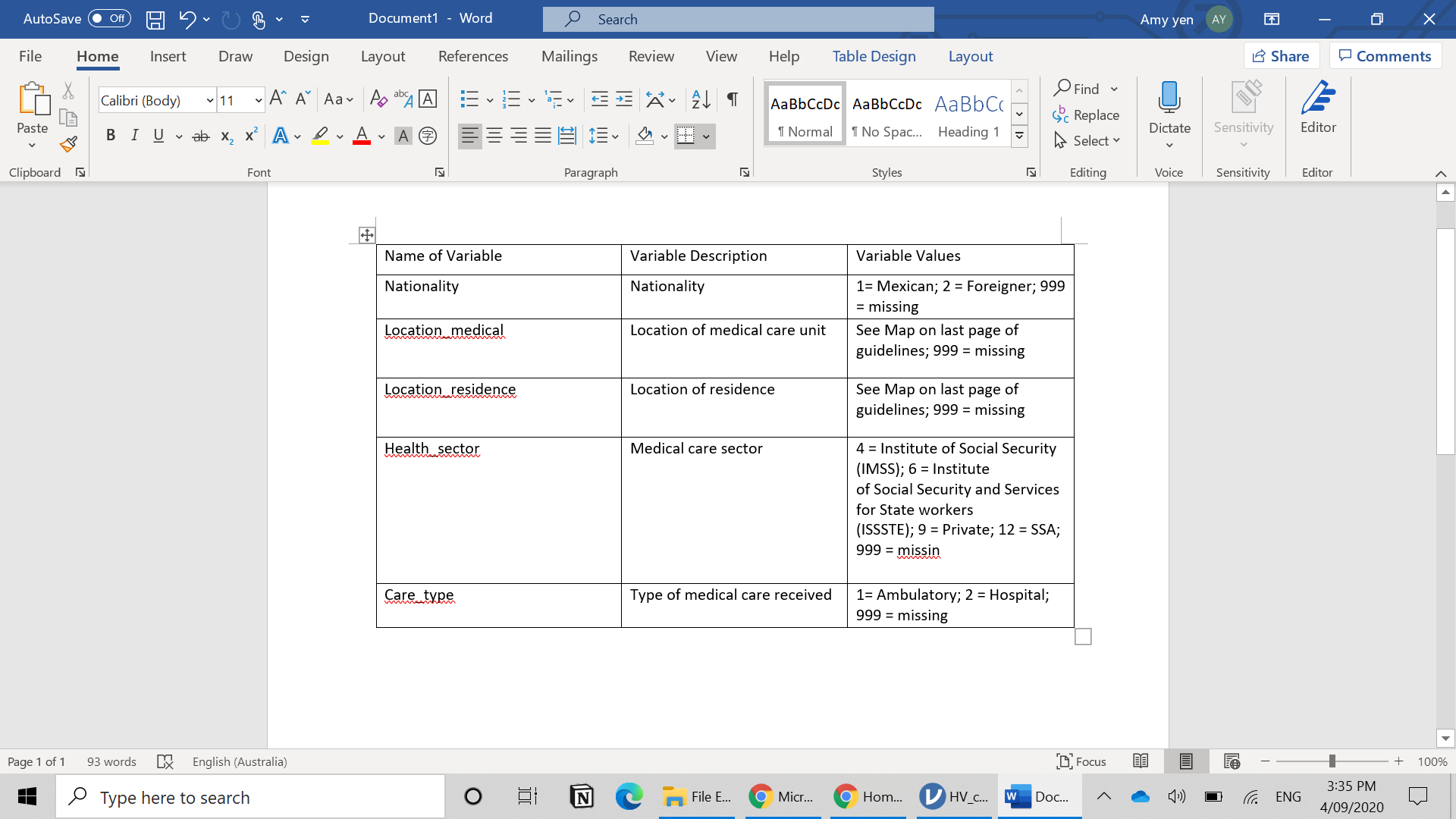
Task: Switch to the References tab
Action: click(x=473, y=56)
